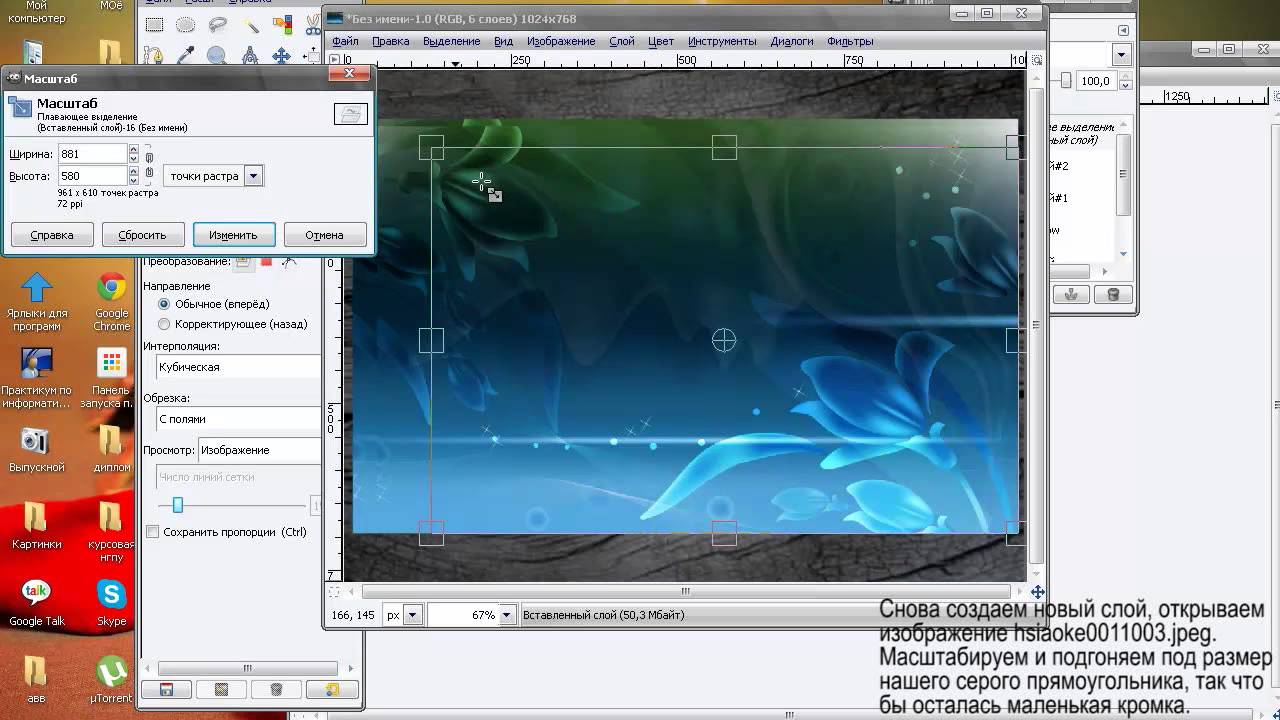This screenshot has width=1280, height=720.
Task: Open uTorrent desktop shortcut
Action: [x=112, y=681]
